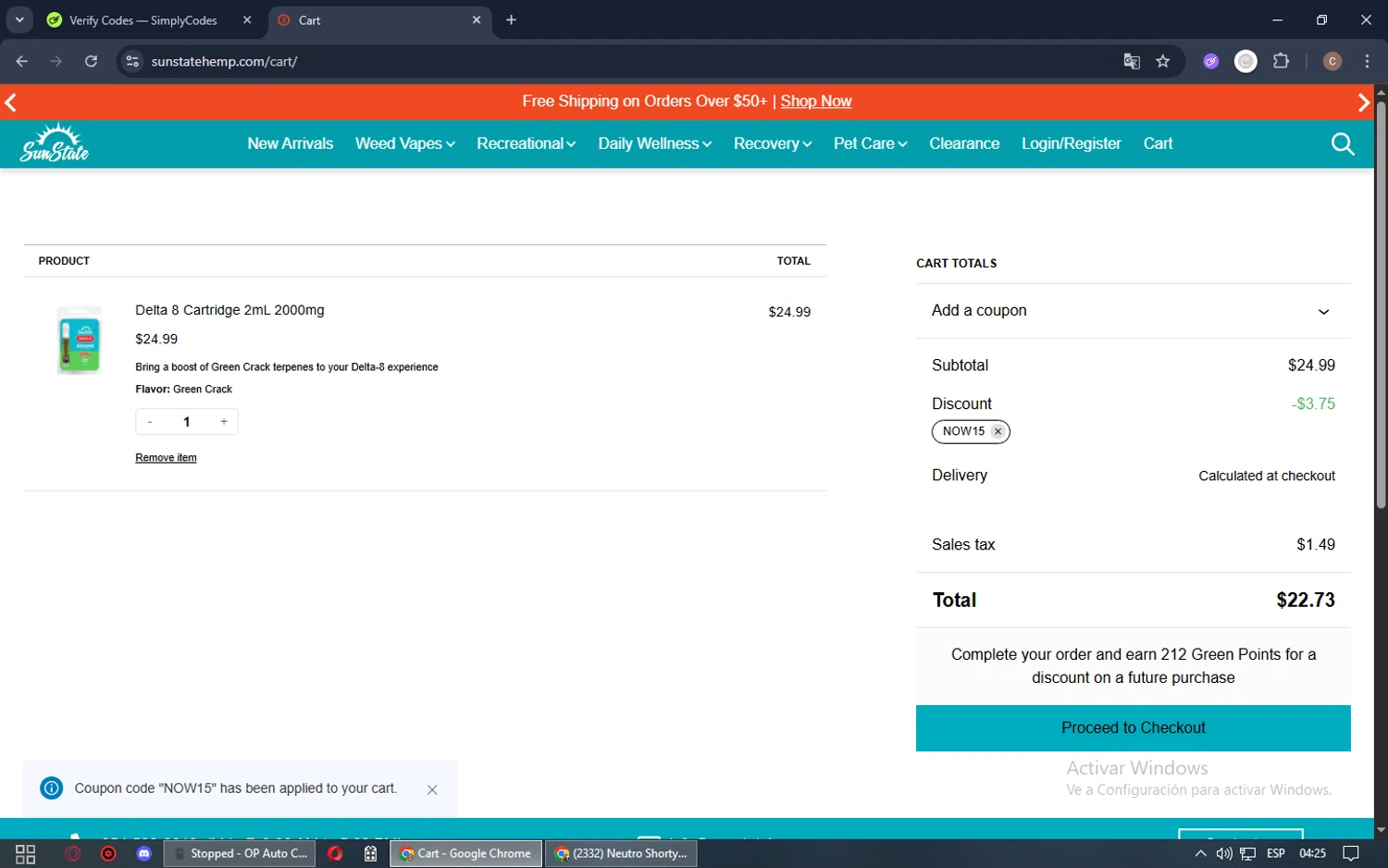Open calculator icon in taskbar
The image size is (1388, 868).
click(x=370, y=853)
